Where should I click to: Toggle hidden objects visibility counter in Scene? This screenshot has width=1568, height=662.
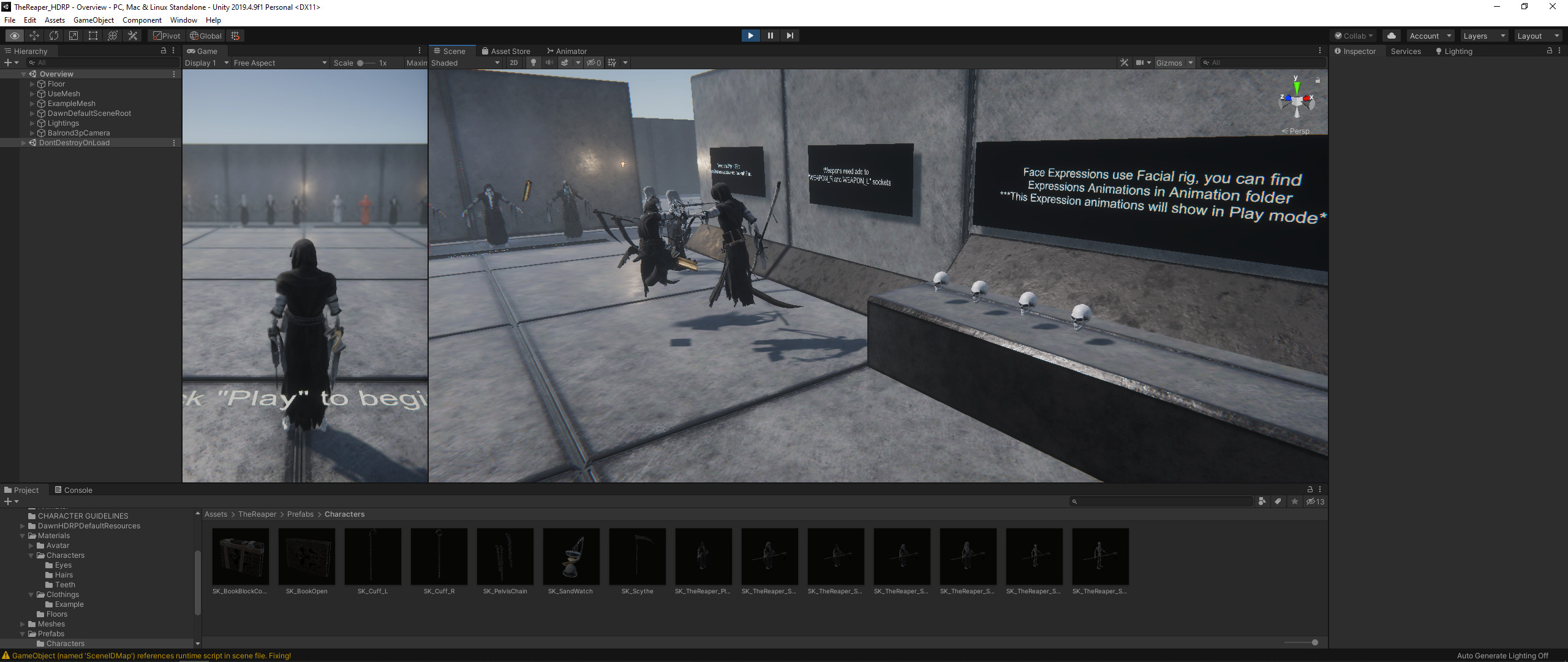594,63
